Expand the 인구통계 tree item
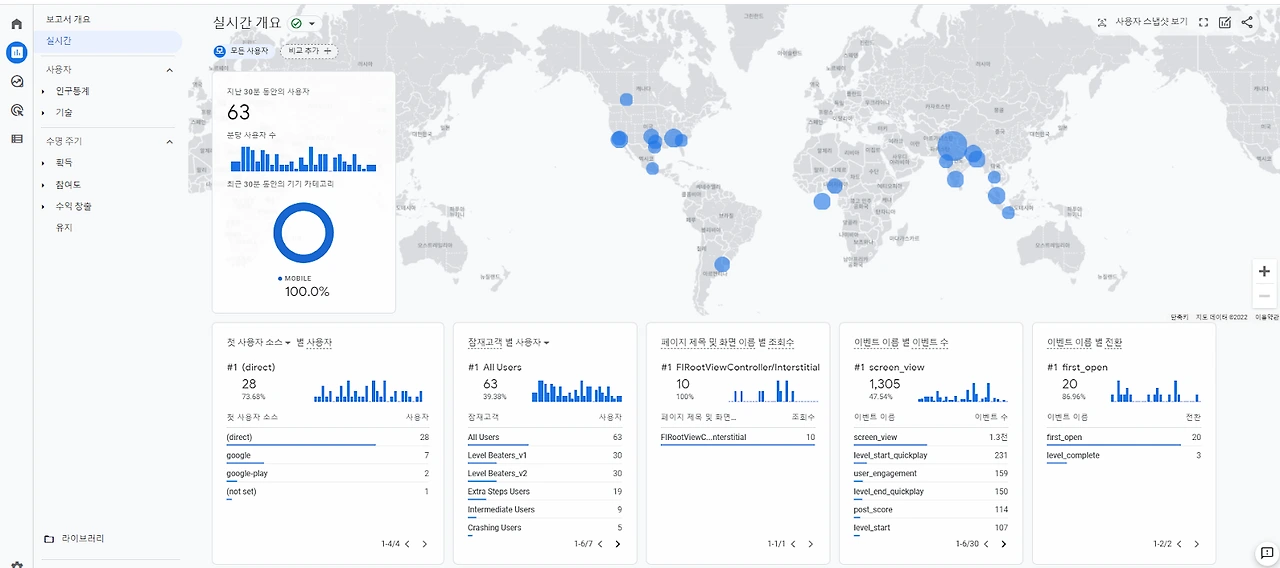The image size is (1280, 568). 44,91
